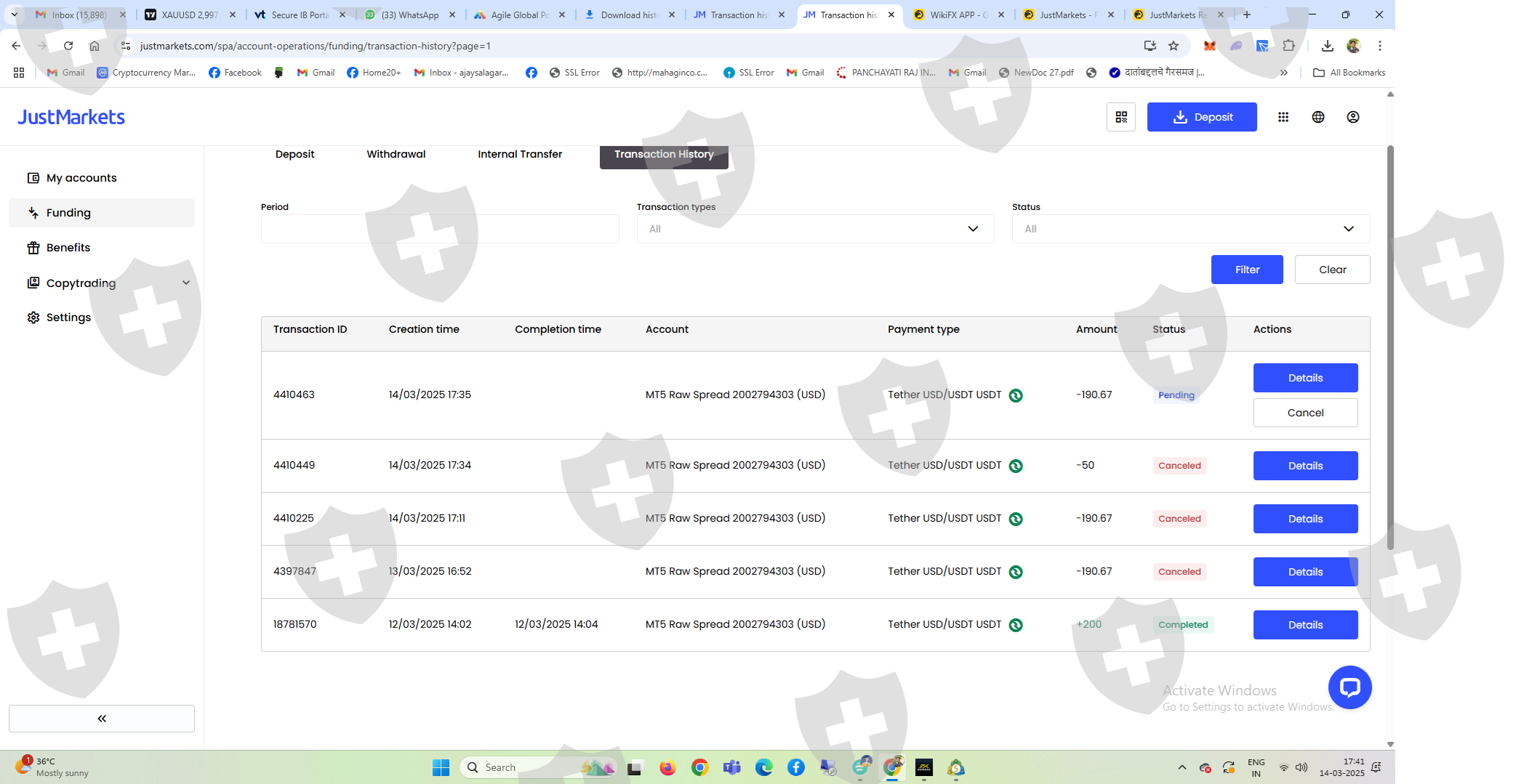
Task: Open the live chat bubble
Action: point(1349,687)
